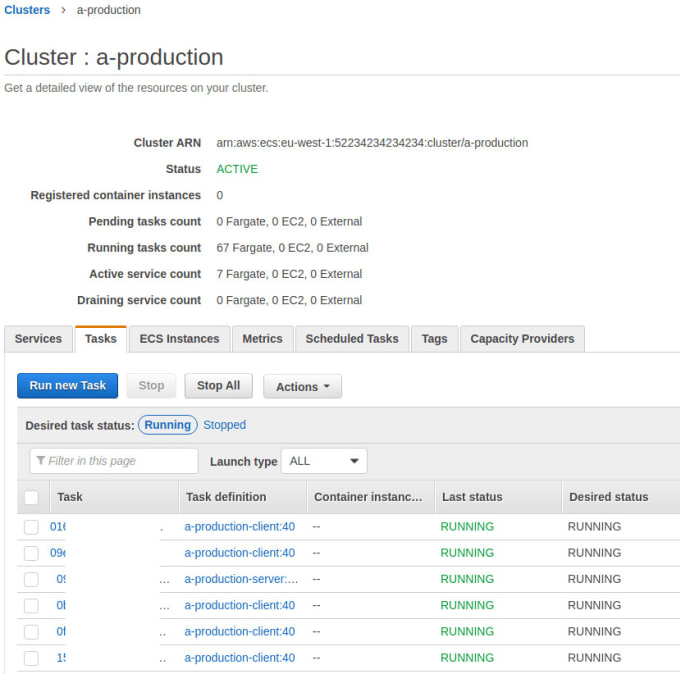
Task: Open a-production-client:40 definition in last row
Action: pos(240,658)
